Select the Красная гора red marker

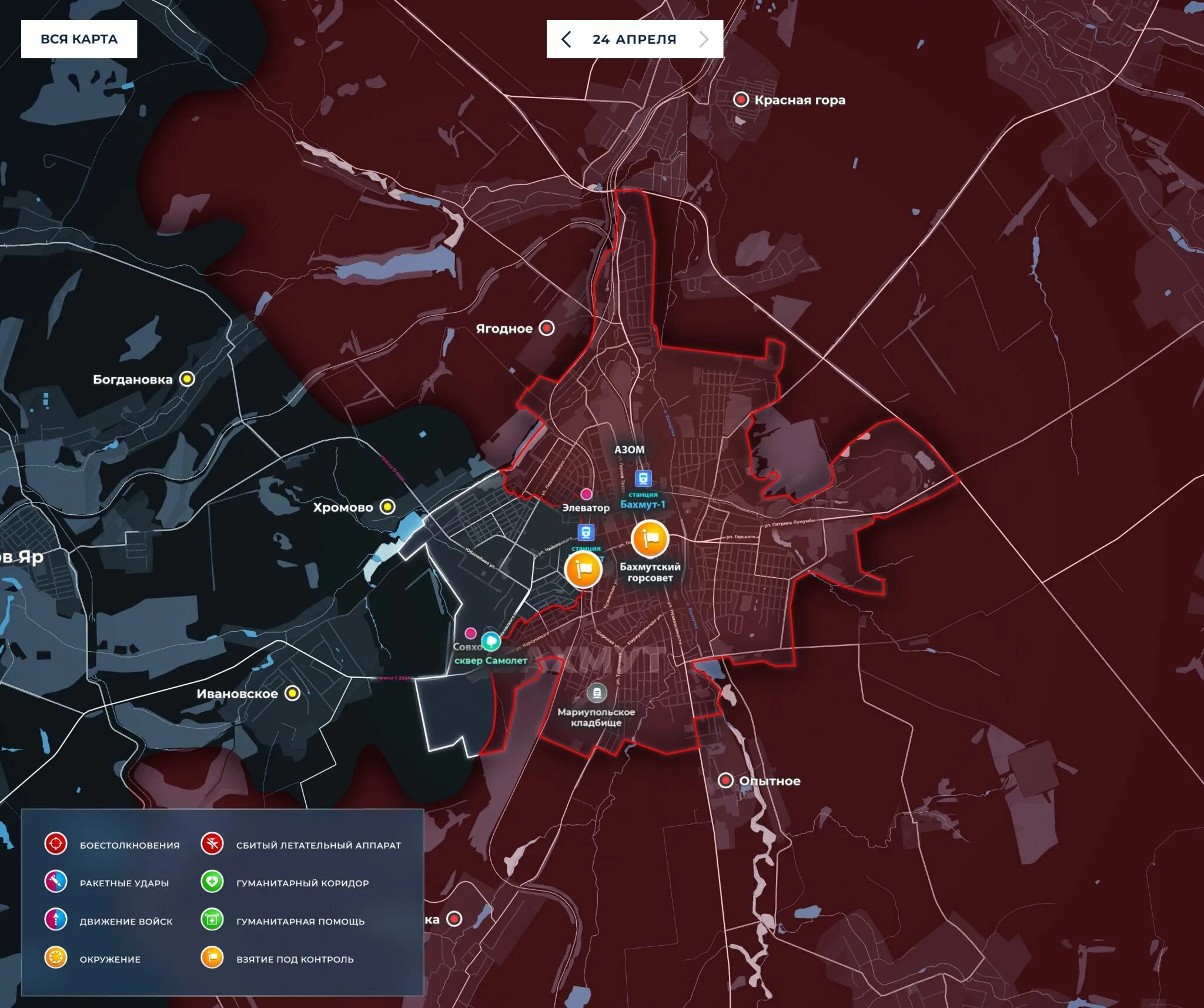pyautogui.click(x=741, y=99)
